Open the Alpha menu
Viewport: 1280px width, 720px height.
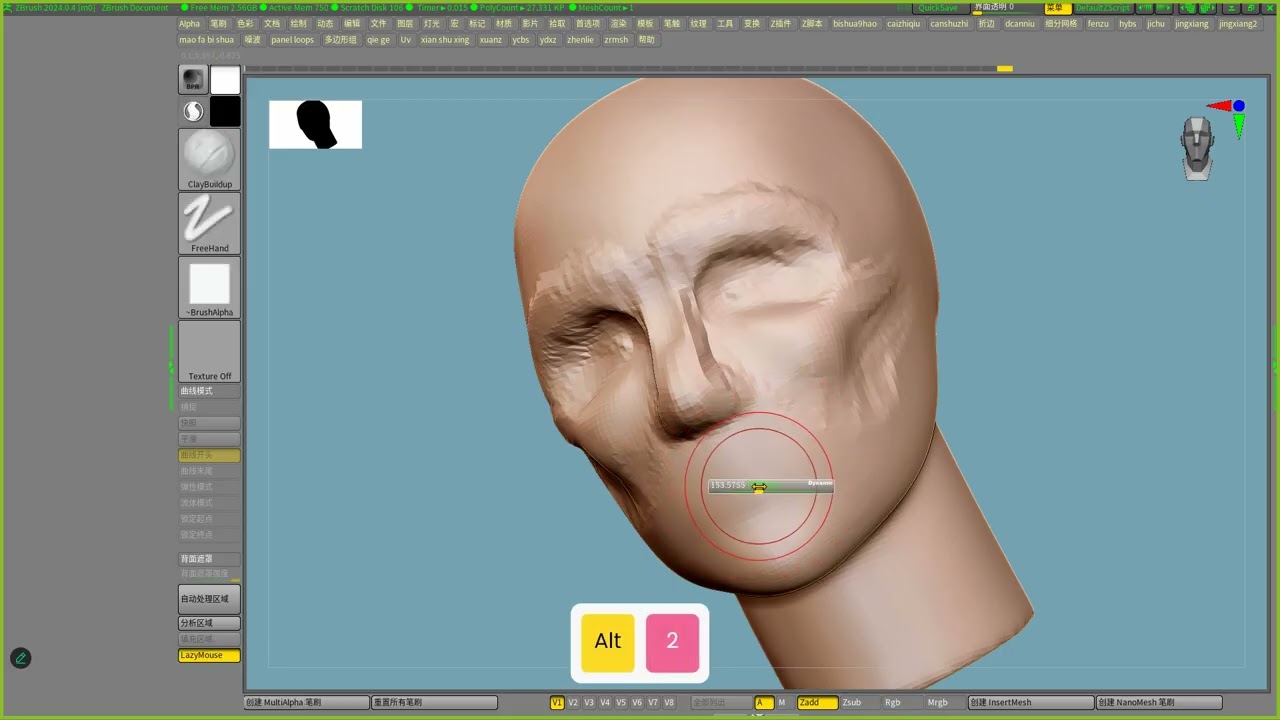189,24
